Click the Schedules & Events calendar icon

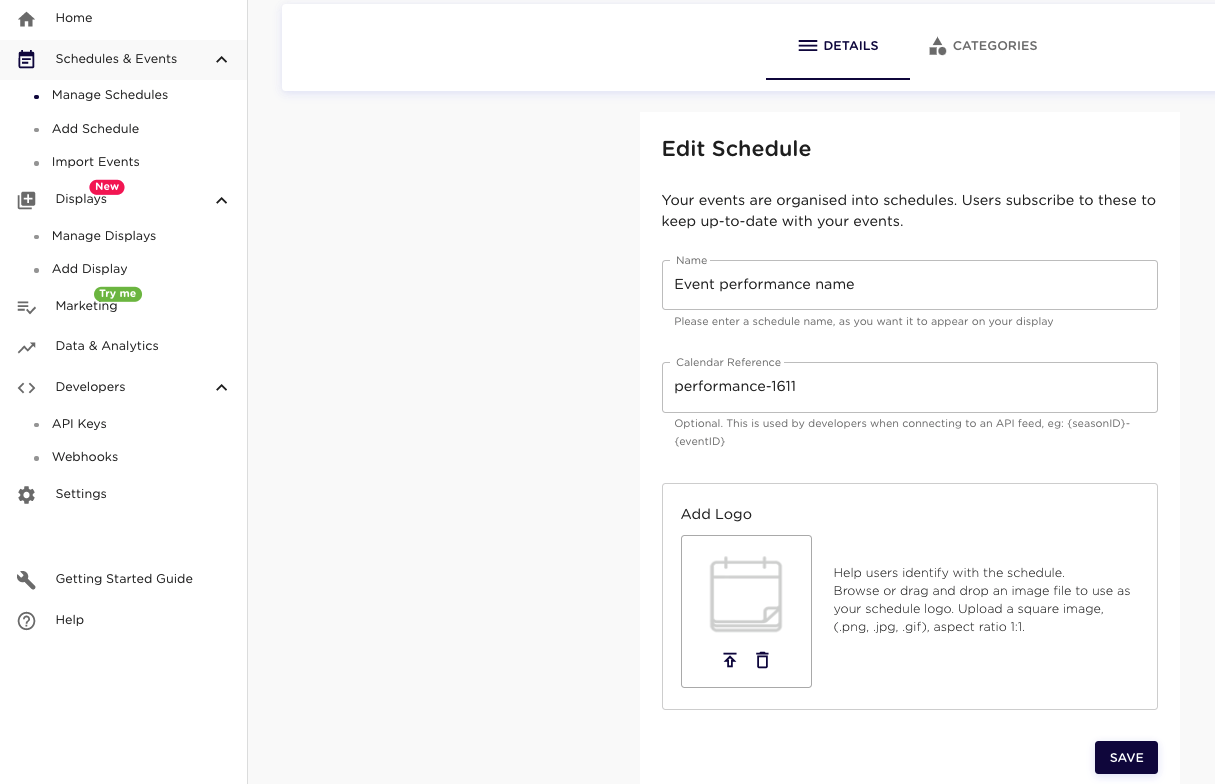coord(27,60)
